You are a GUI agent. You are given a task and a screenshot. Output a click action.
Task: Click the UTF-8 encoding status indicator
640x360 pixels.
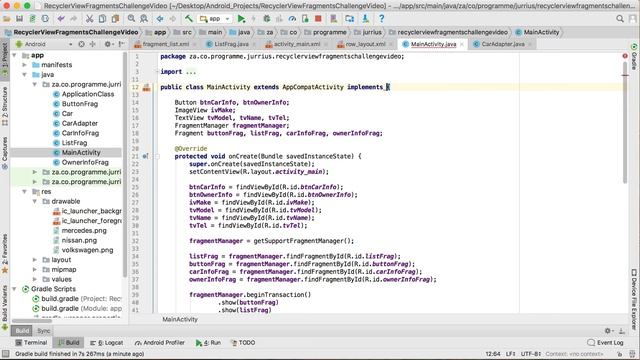[x=532, y=354]
